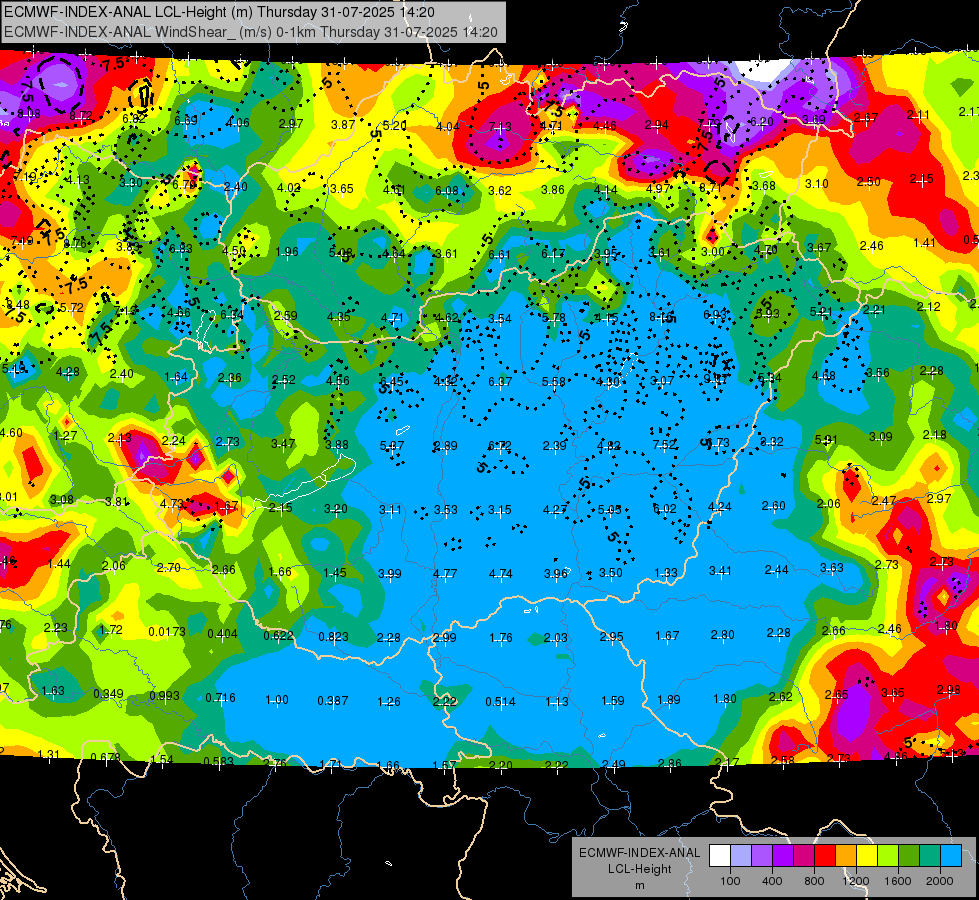Click the WindShear 0-1km header line
979x900 pixels.
point(251,32)
